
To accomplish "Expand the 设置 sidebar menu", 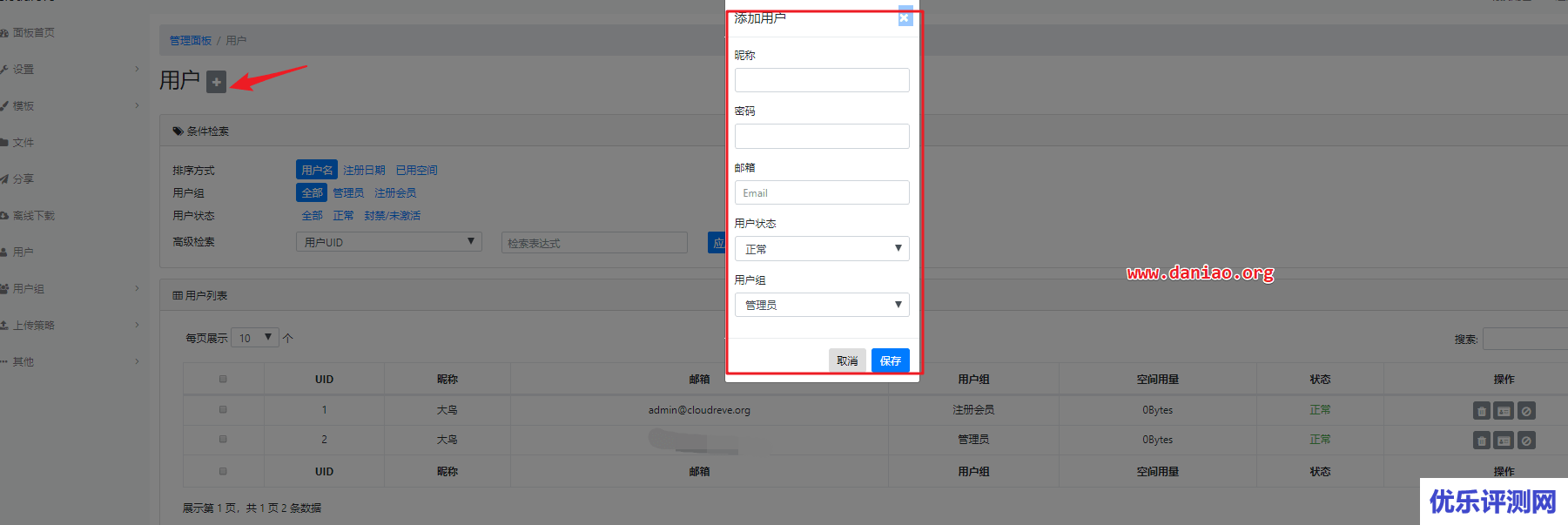I will (x=70, y=70).
